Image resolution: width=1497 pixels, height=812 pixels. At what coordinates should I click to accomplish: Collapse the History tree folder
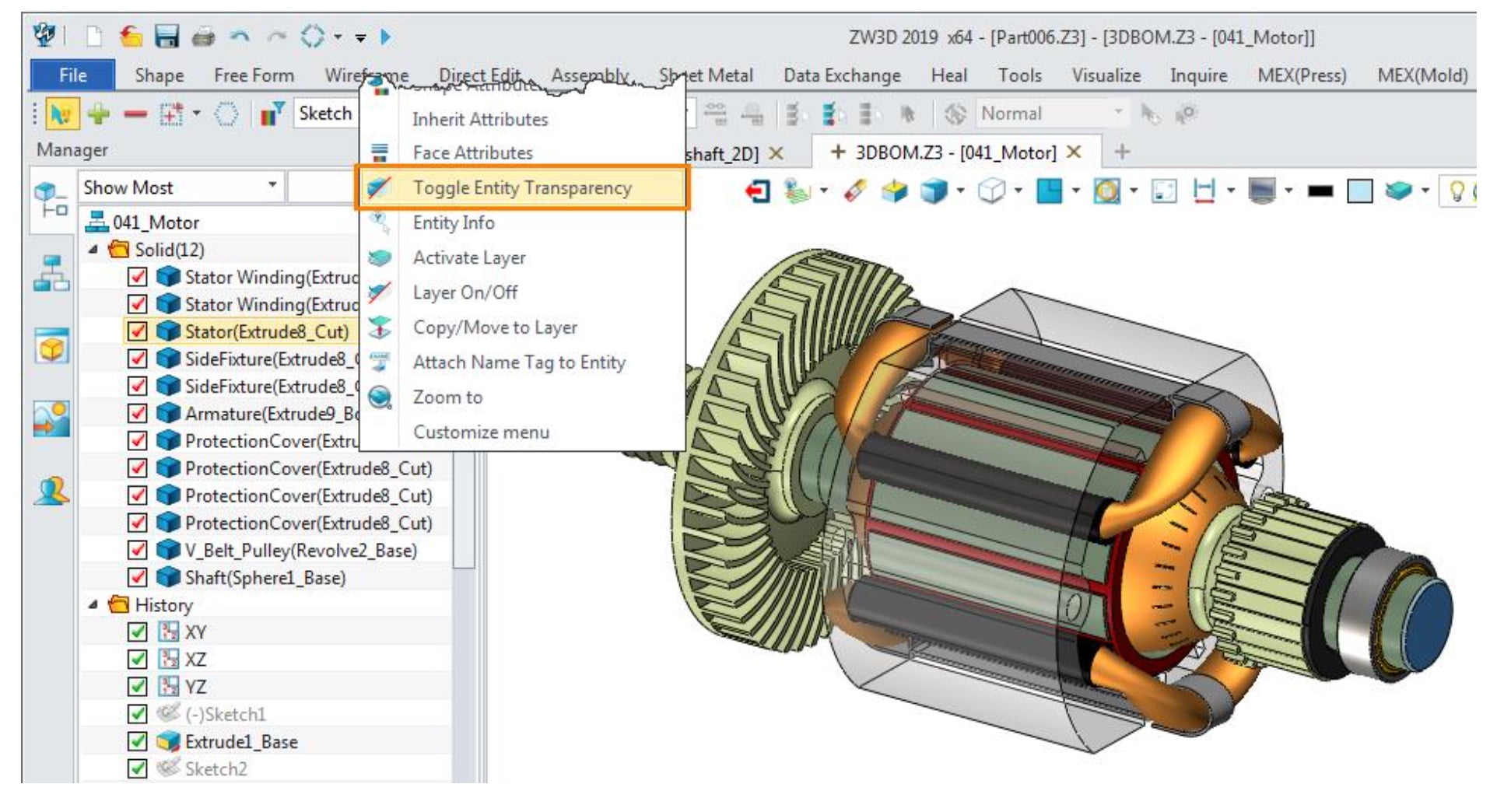(x=94, y=604)
